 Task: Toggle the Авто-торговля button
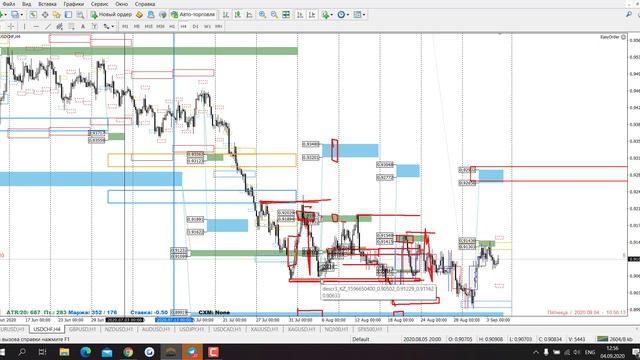point(193,15)
